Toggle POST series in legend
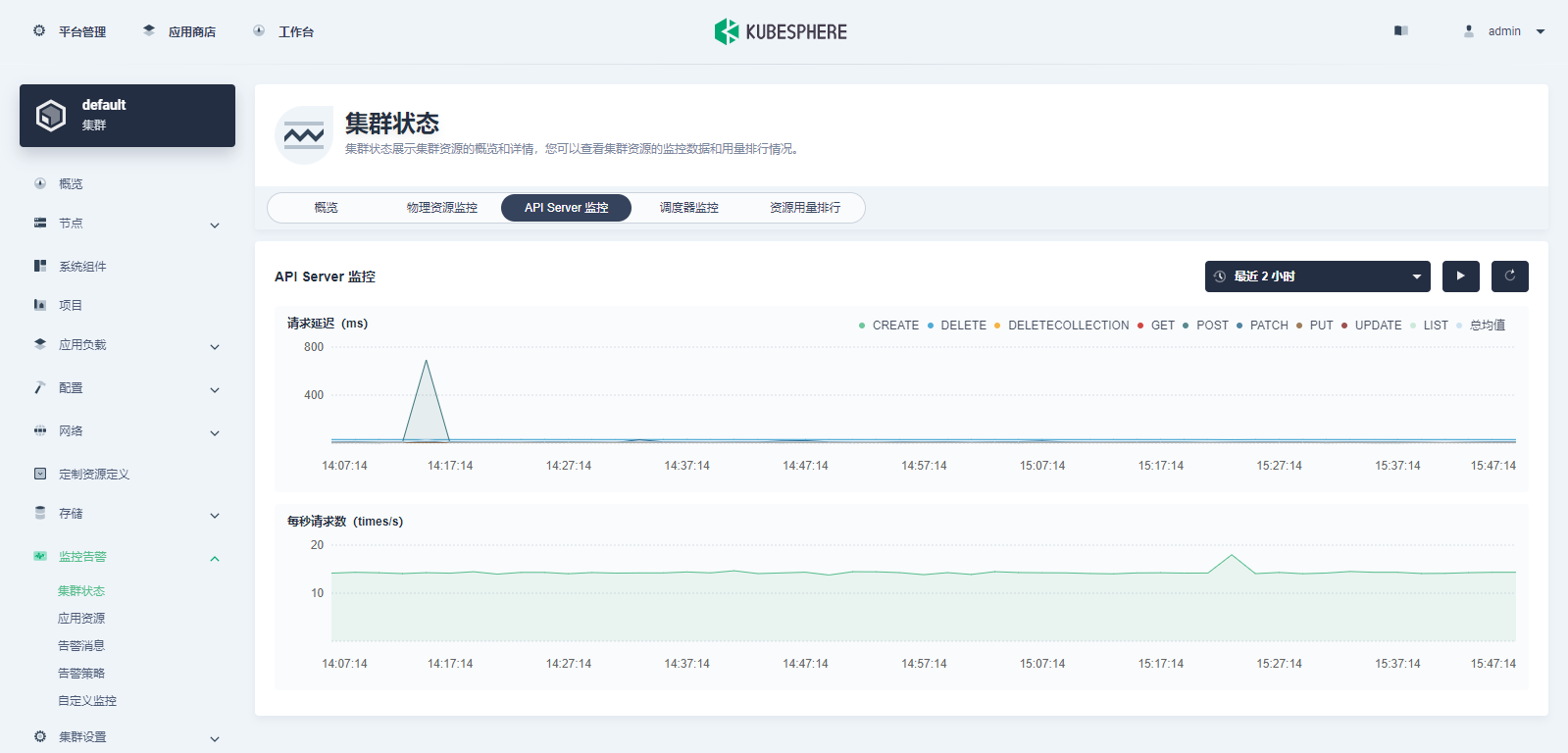Screen dimensions: 1568x753 point(1205,326)
